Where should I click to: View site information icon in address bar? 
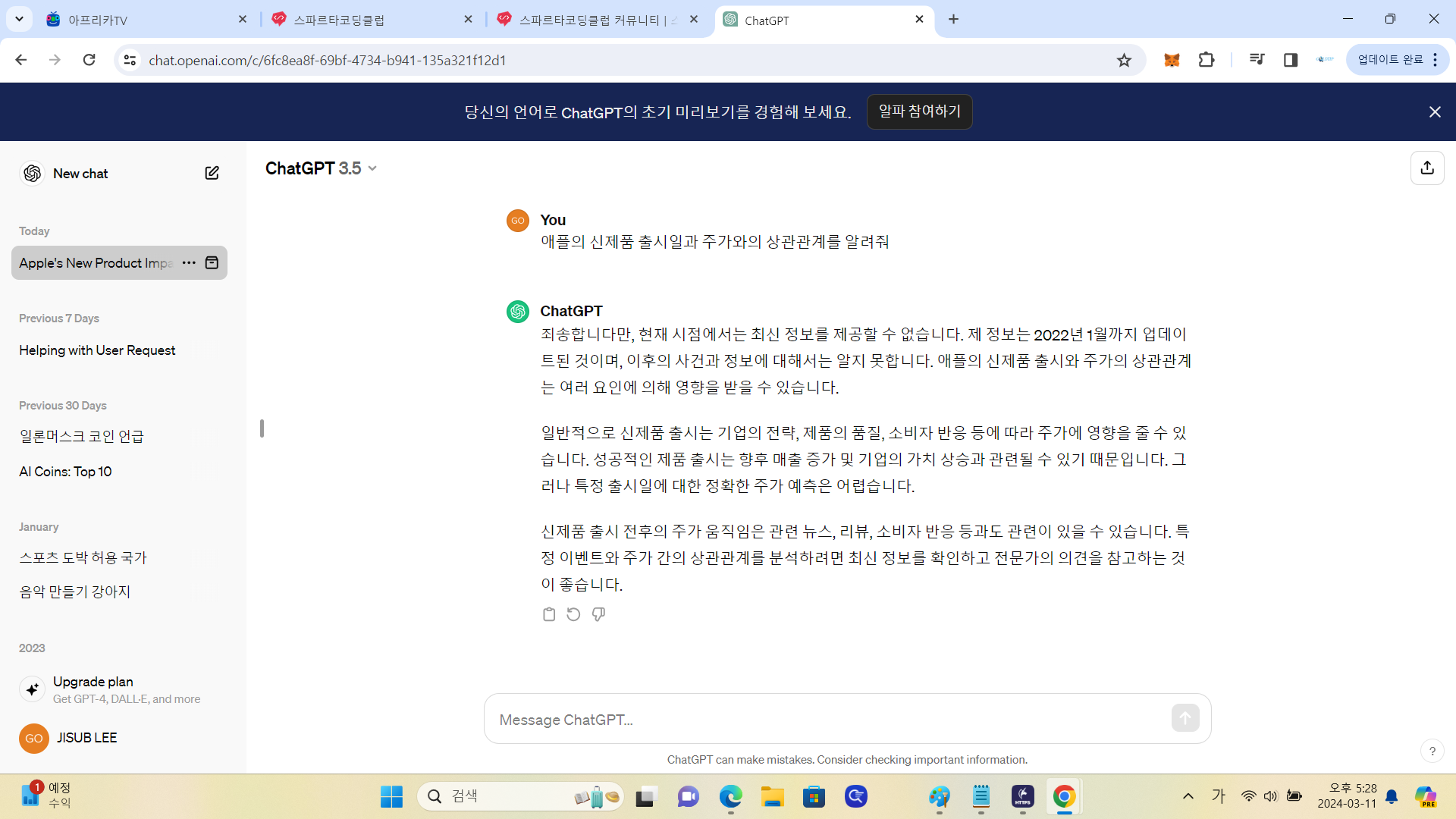tap(130, 60)
